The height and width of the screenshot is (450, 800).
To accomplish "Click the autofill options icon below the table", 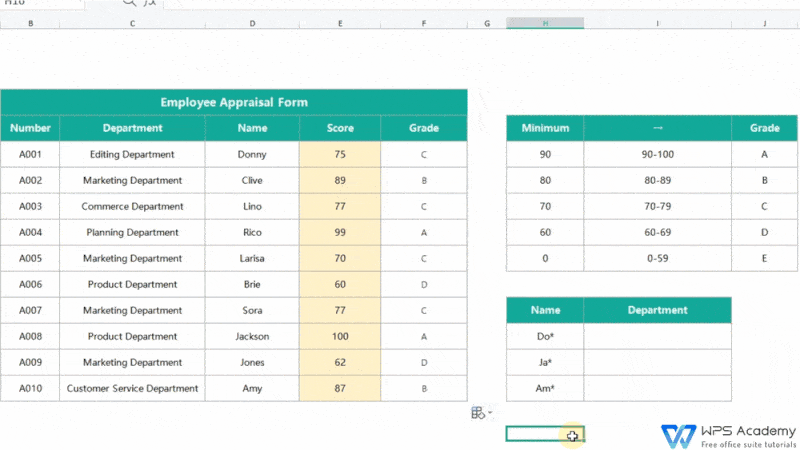I will click(x=478, y=412).
